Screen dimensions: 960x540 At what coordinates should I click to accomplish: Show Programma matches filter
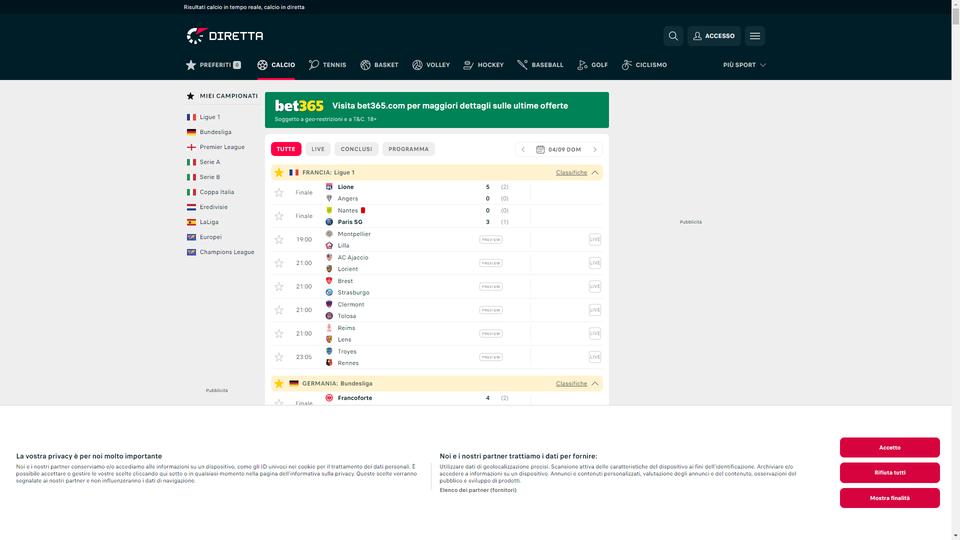408,149
